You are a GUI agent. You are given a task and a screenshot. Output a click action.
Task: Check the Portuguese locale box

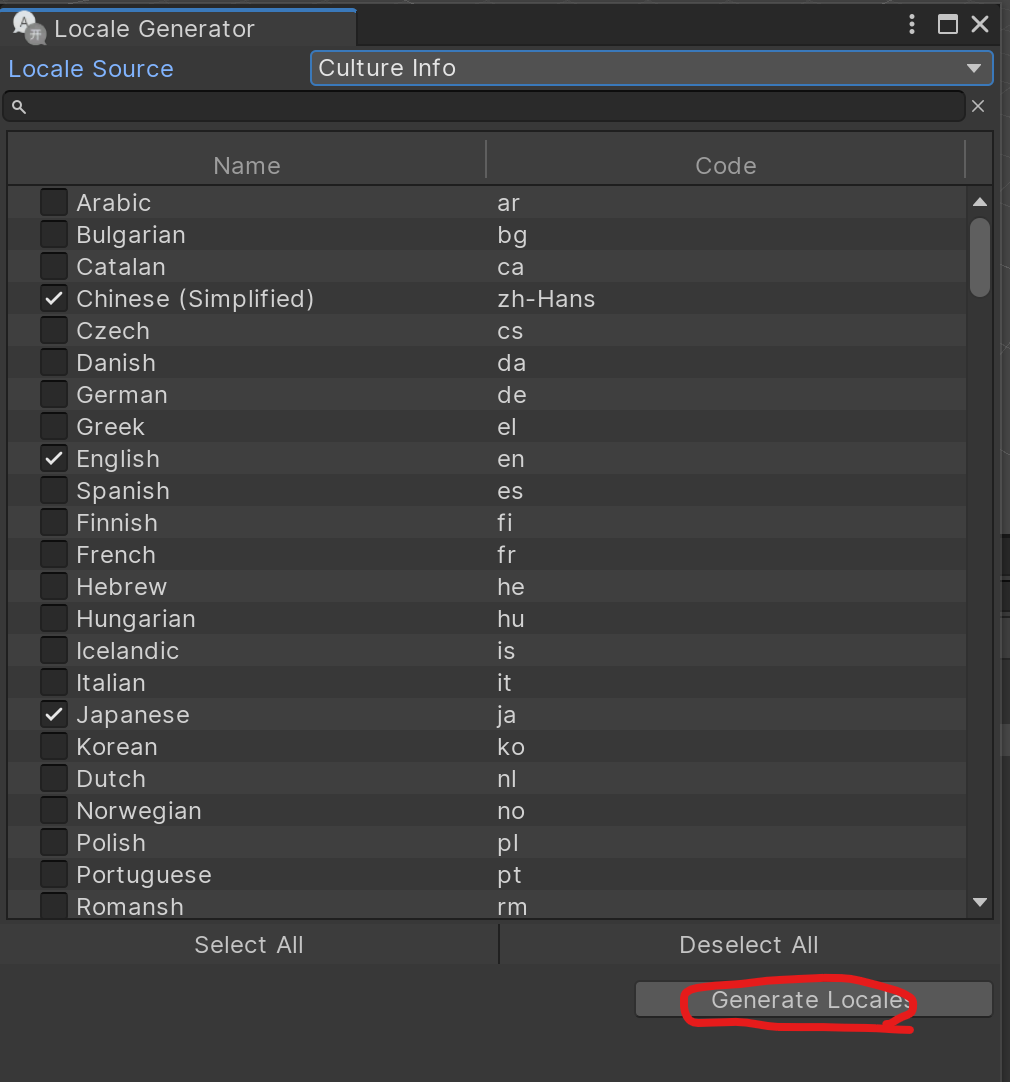(x=54, y=875)
